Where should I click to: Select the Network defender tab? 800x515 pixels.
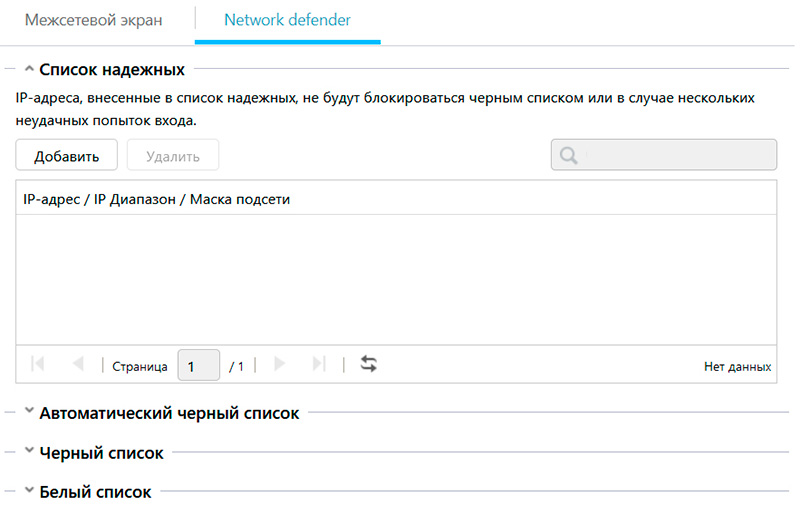point(287,20)
